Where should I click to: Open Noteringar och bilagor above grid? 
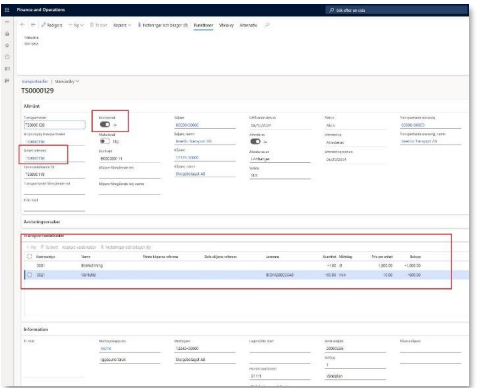tap(126, 247)
